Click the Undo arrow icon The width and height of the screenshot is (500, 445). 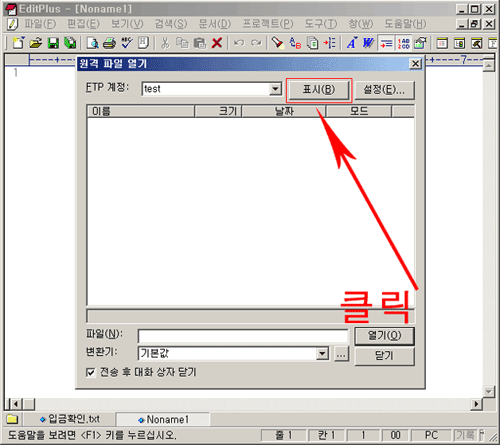click(x=239, y=43)
